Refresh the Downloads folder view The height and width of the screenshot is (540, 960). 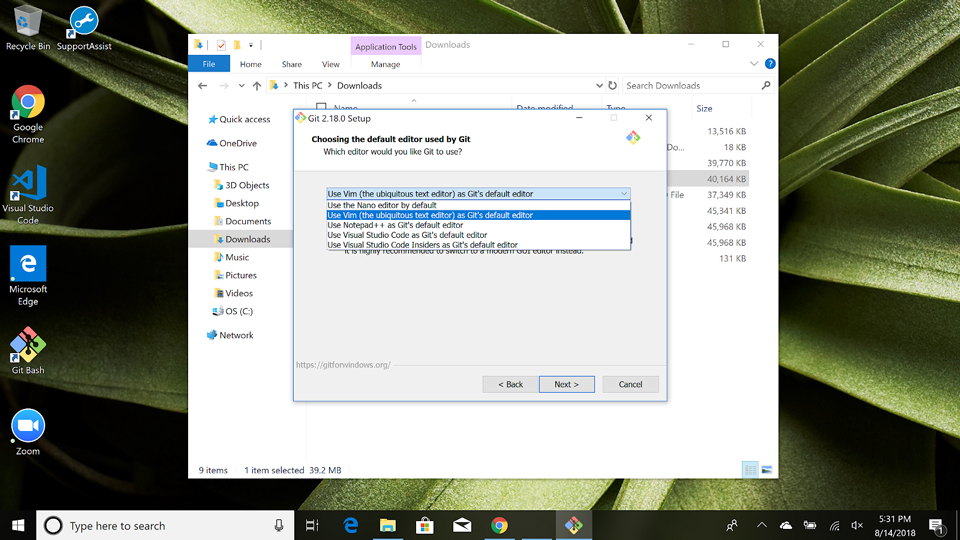[612, 86]
